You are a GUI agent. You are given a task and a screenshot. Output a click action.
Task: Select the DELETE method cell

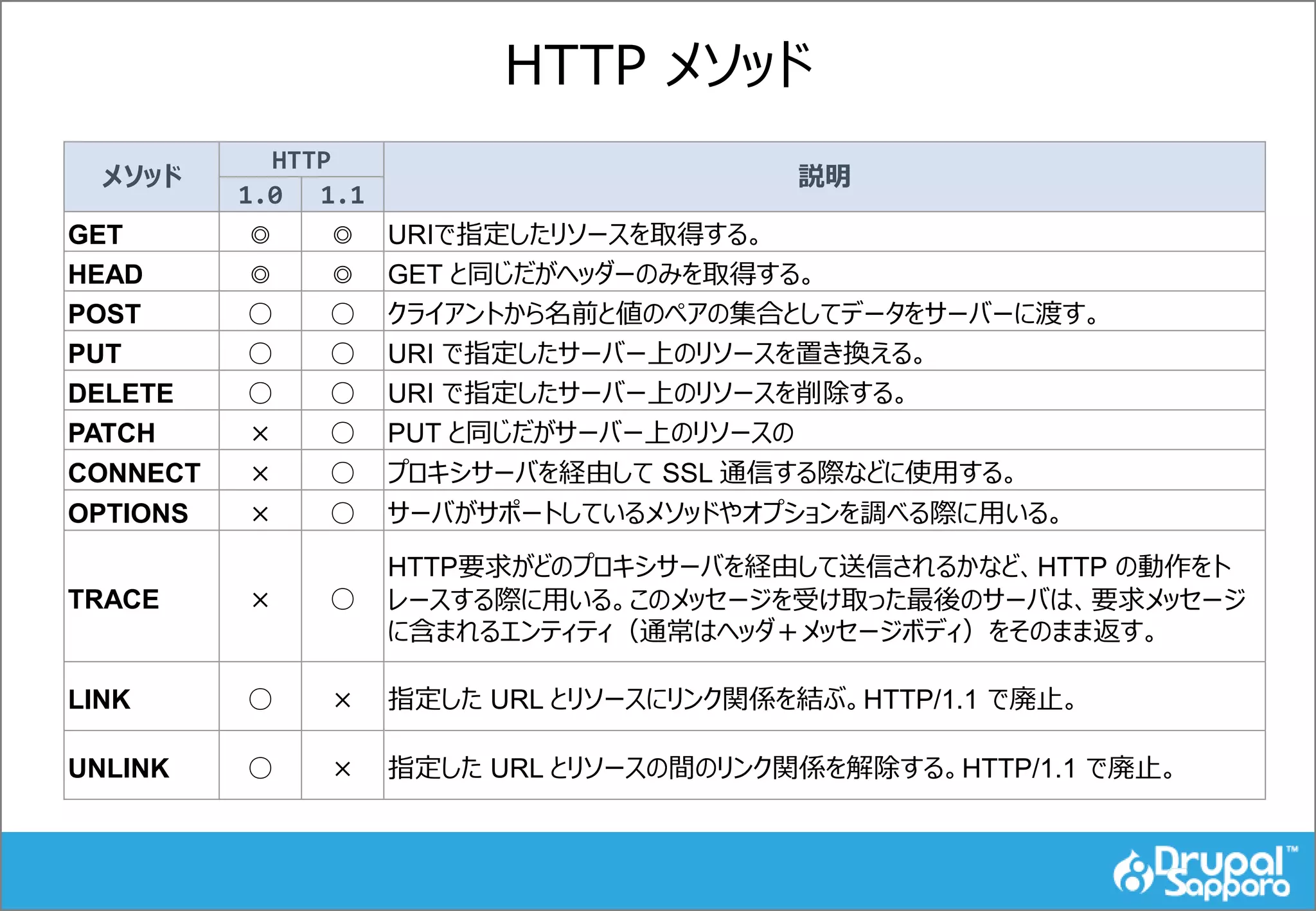pos(141,391)
